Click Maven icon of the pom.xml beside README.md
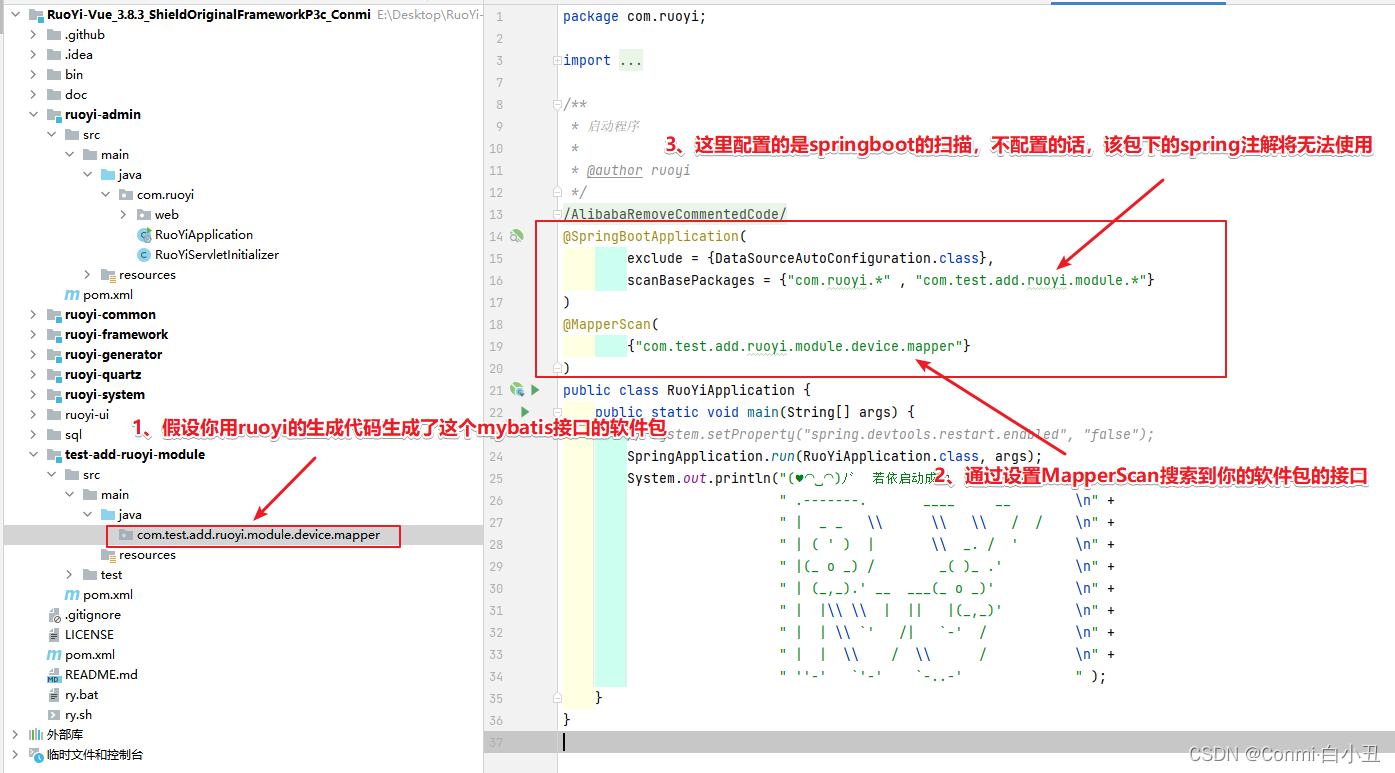The image size is (1395, 773). 54,654
